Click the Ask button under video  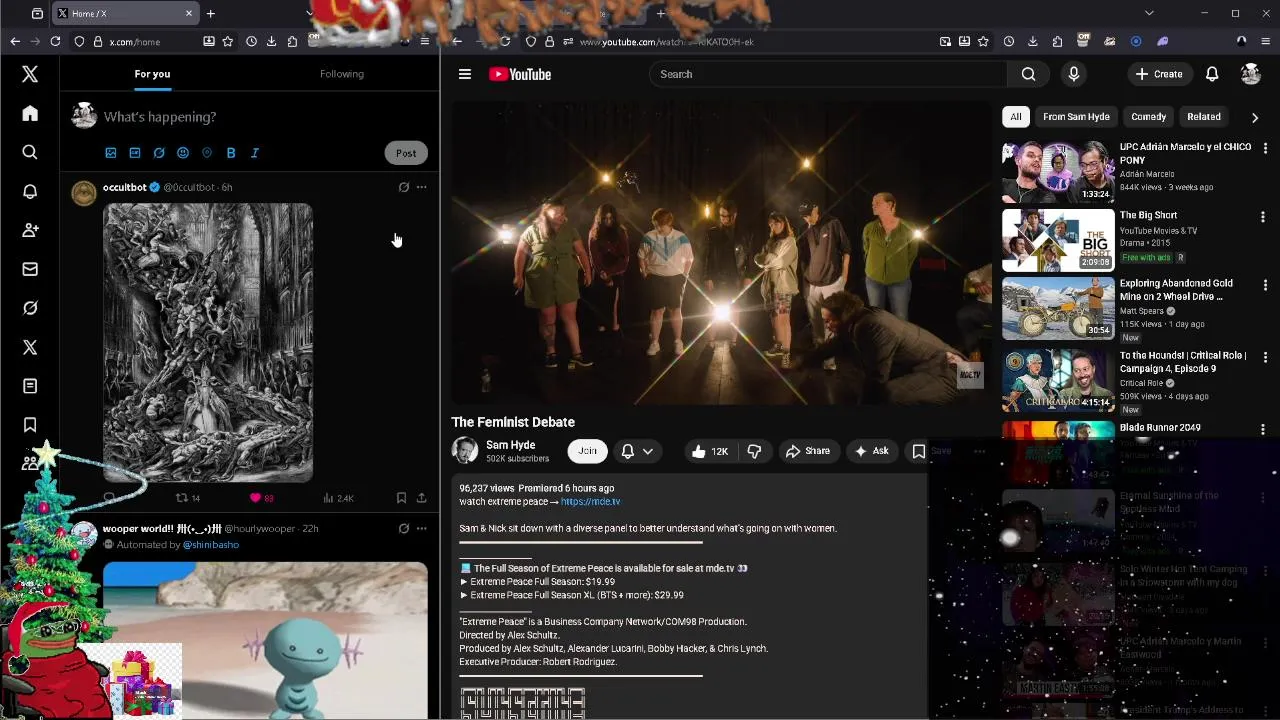pos(870,451)
